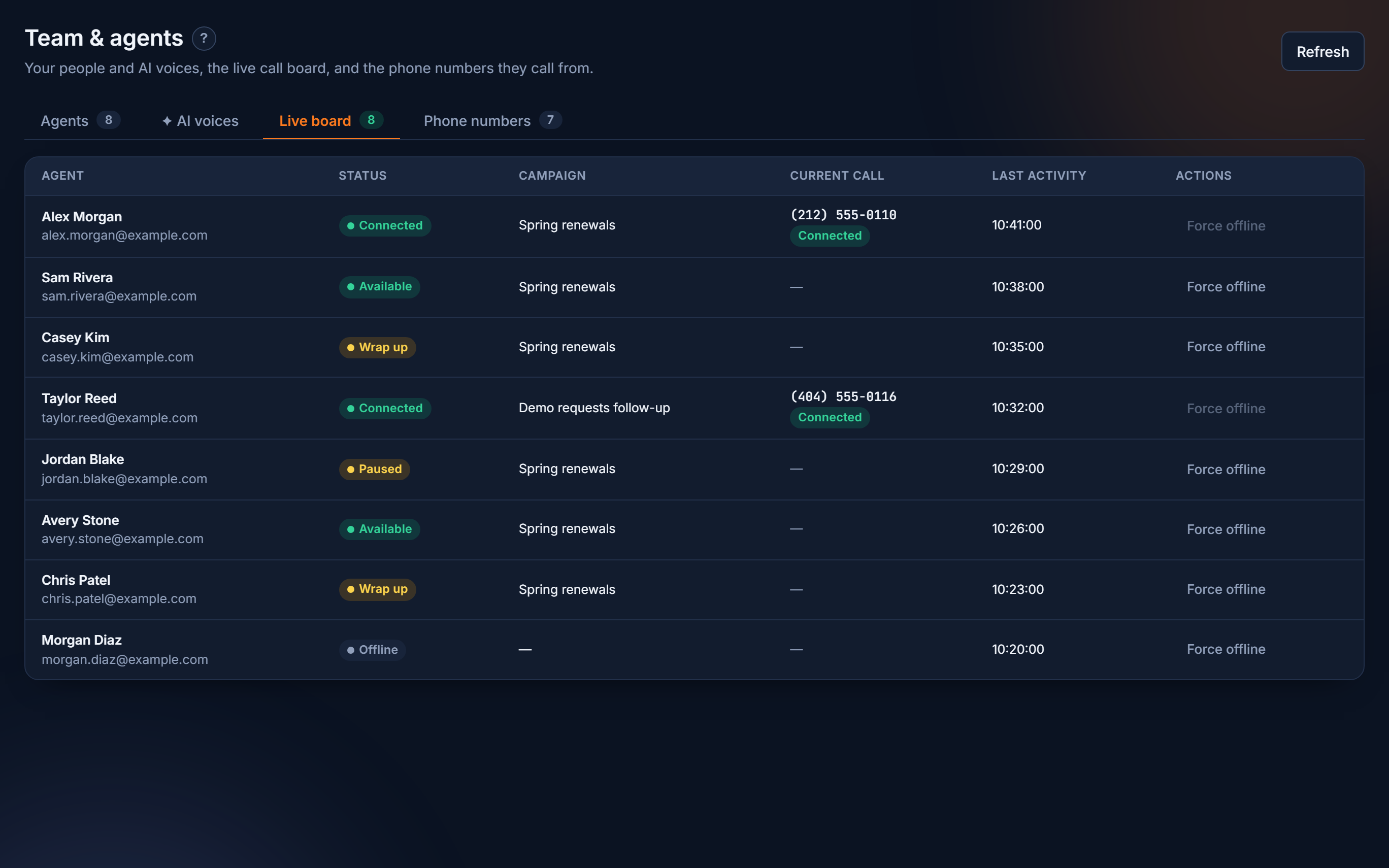Click Demo requests follow-up campaign
Image resolution: width=1389 pixels, height=868 pixels.
[x=594, y=408]
